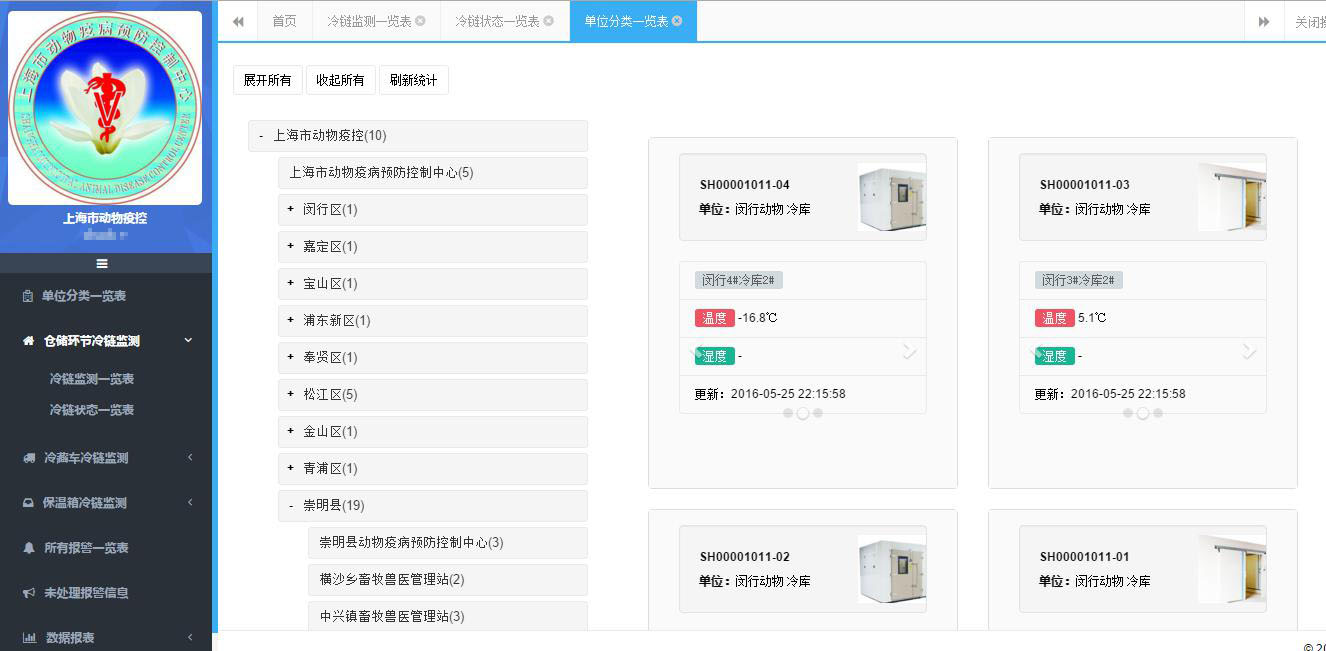Switch to the 首页 tab
1326x651 pixels.
284,21
